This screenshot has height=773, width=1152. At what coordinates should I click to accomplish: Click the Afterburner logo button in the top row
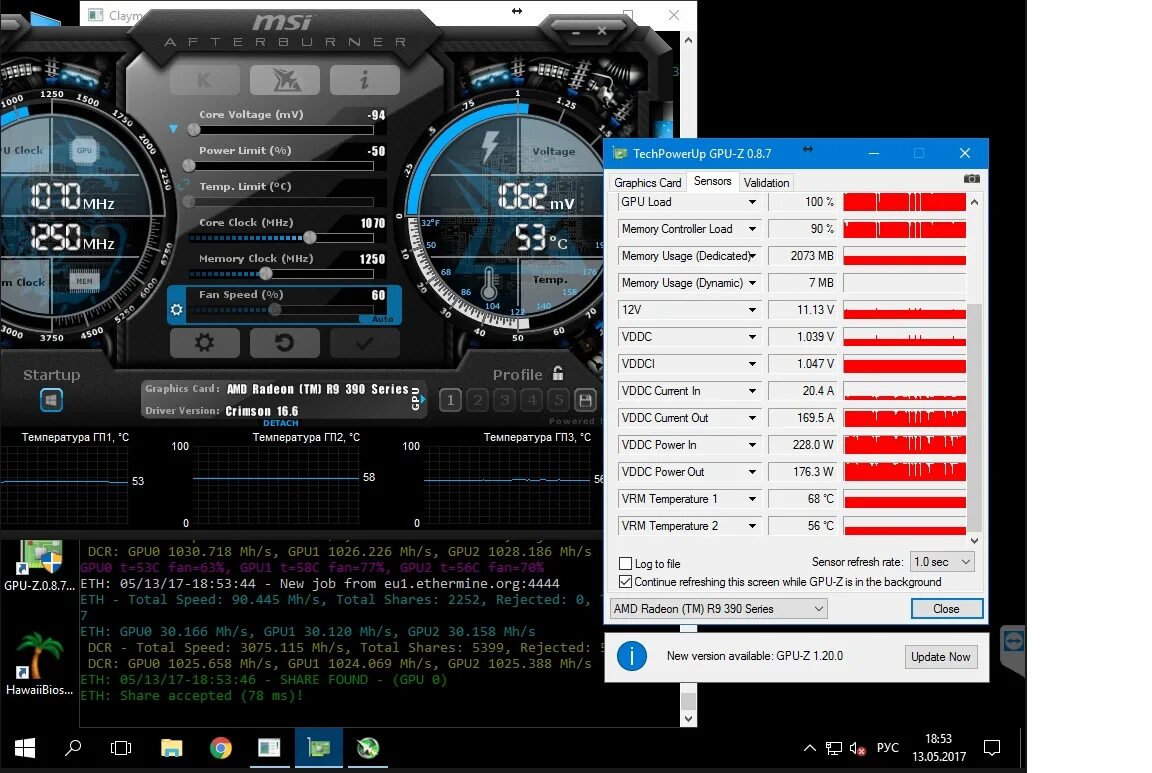[284, 79]
